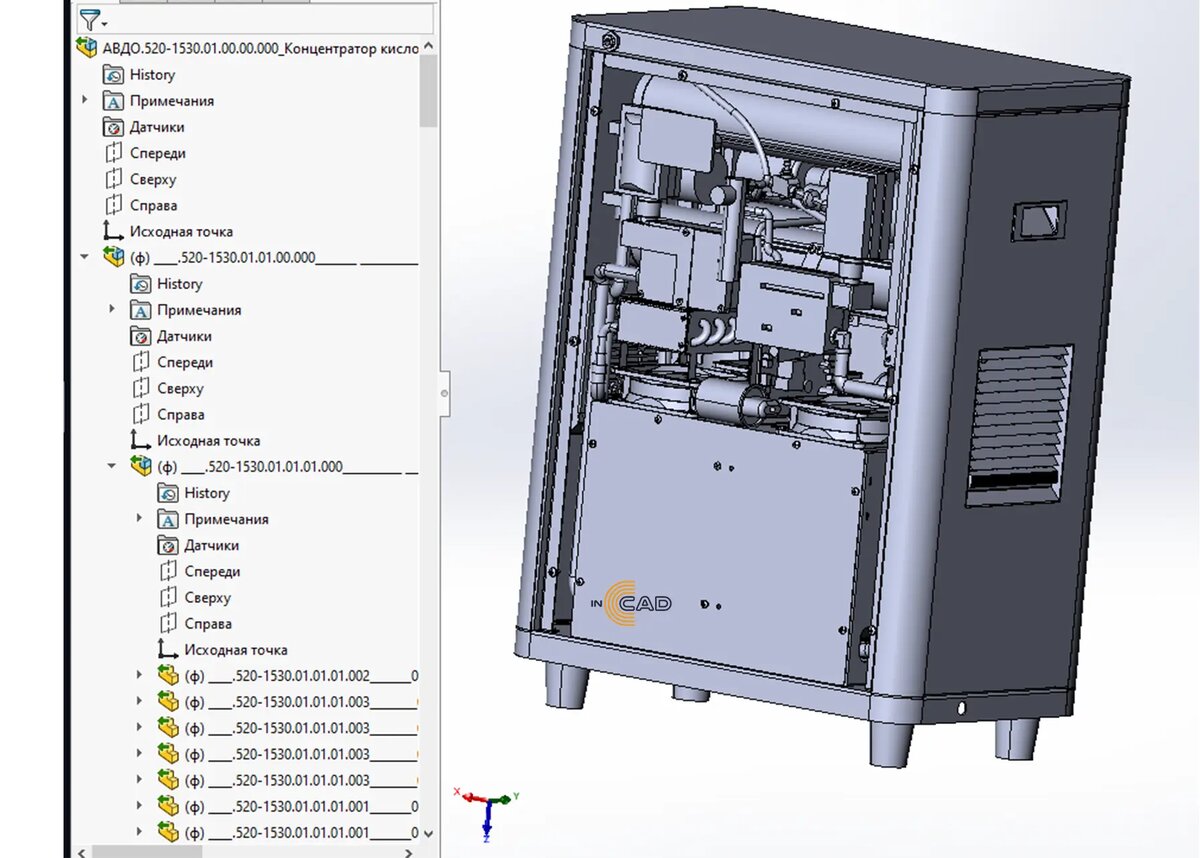Select subassembly 520-1530.01.01.00.000 icon
This screenshot has height=858, width=1200.
click(x=114, y=257)
